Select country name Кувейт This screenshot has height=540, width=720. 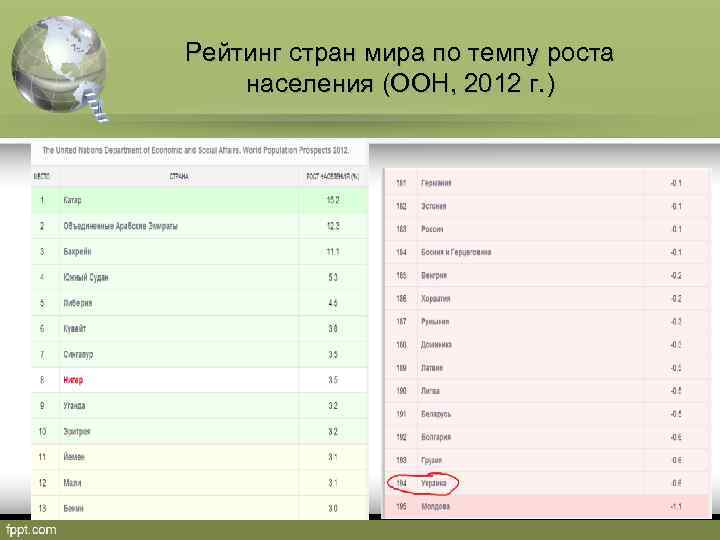(x=74, y=329)
